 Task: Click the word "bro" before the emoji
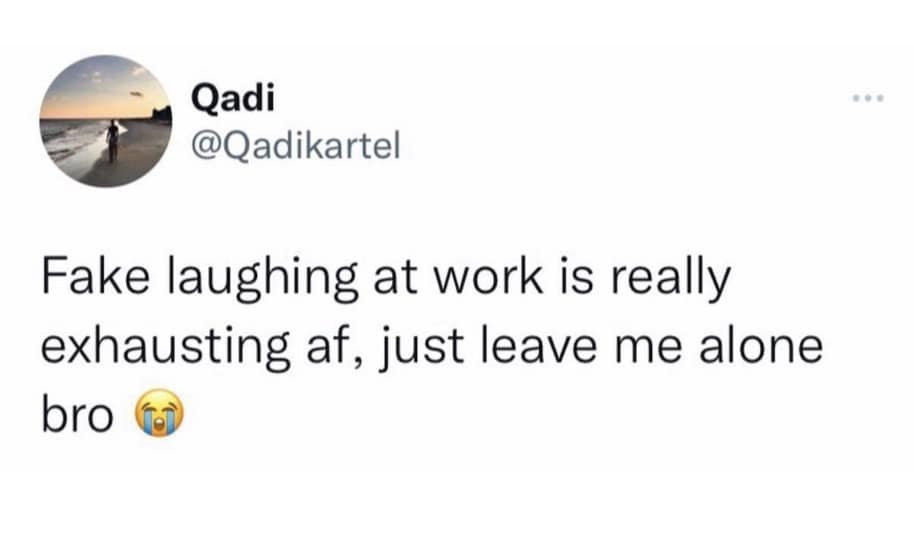point(76,413)
